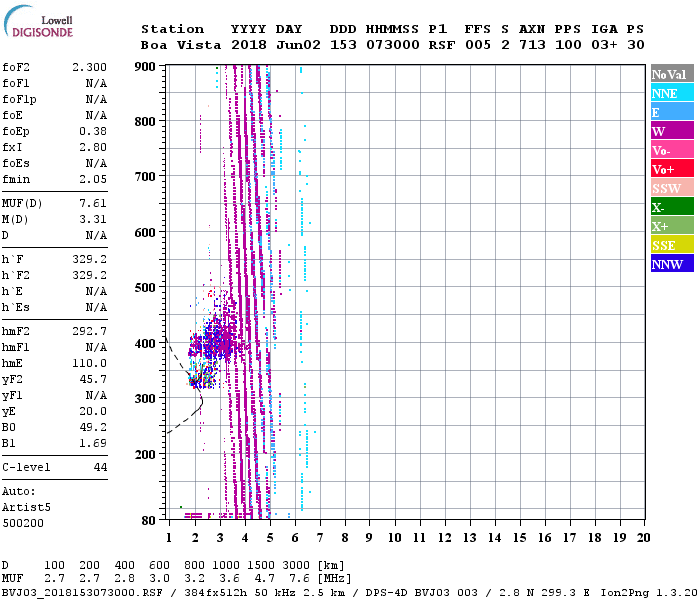This screenshot has width=700, height=600.
Task: Select the SSE yellow legend swatch
Action: pos(672,245)
